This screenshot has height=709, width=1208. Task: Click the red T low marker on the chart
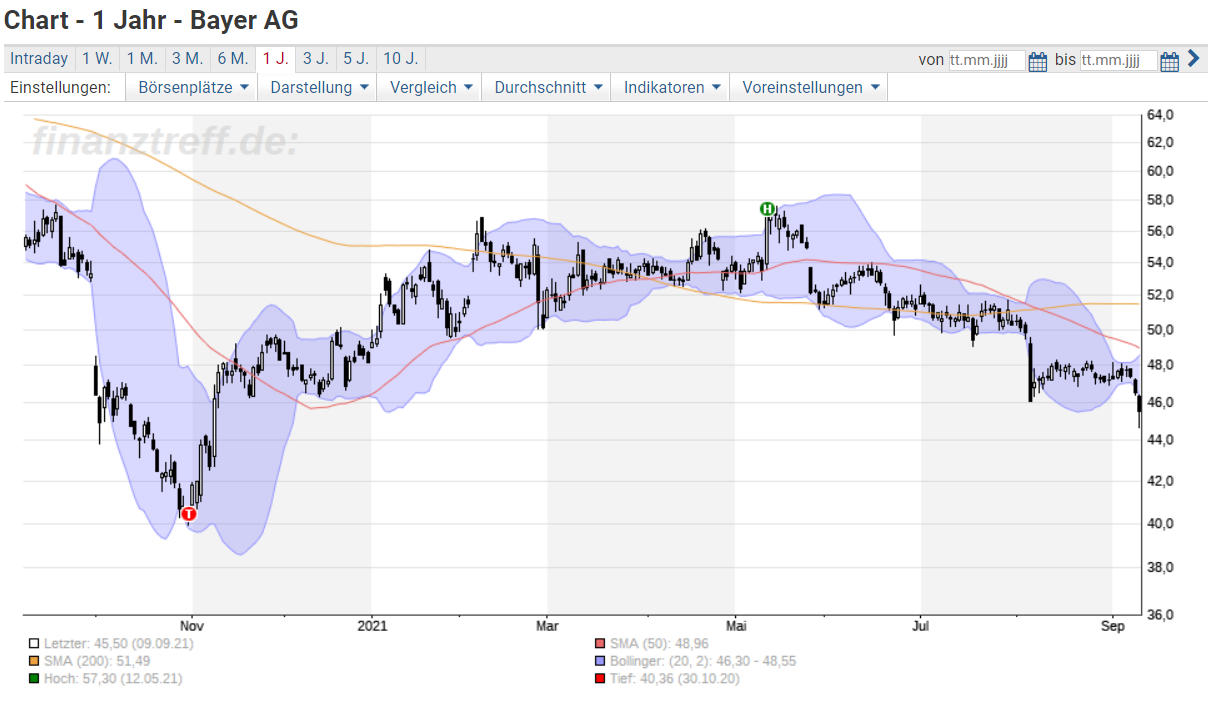click(x=188, y=514)
